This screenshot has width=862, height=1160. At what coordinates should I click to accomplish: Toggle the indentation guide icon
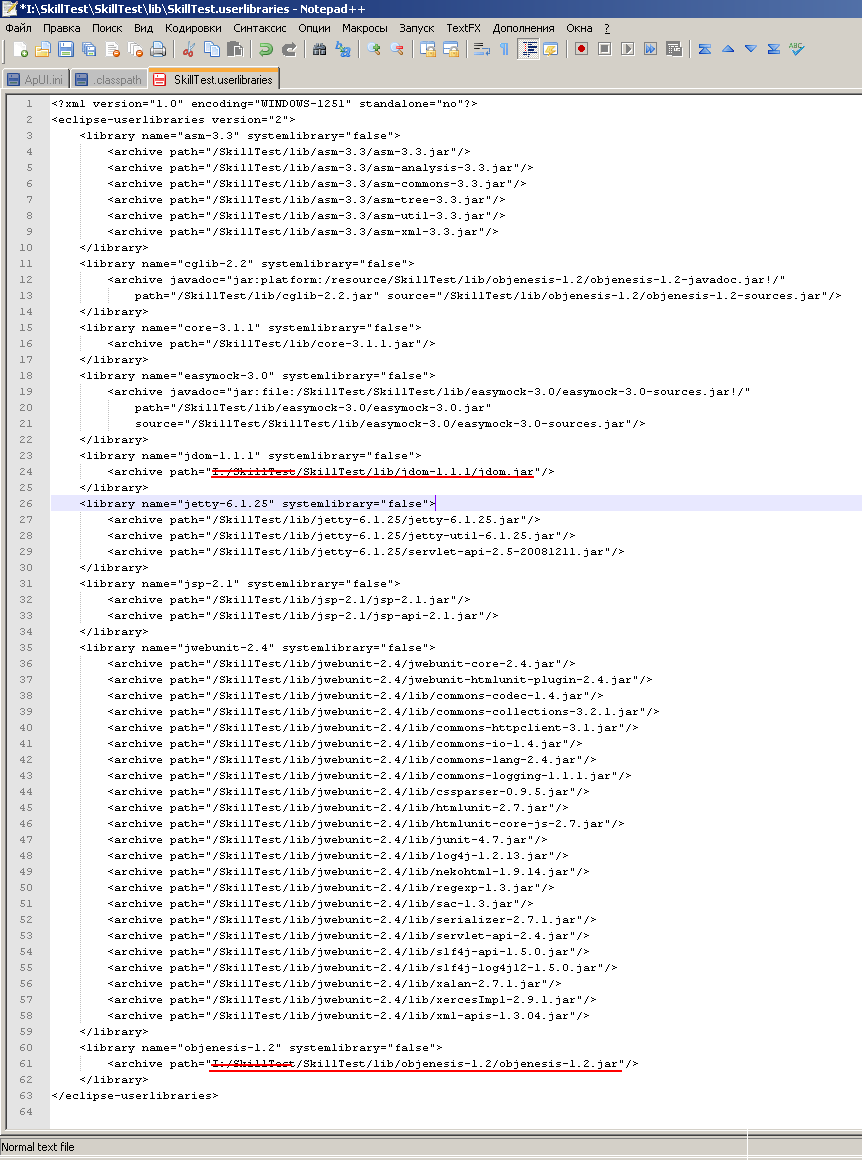click(x=528, y=48)
